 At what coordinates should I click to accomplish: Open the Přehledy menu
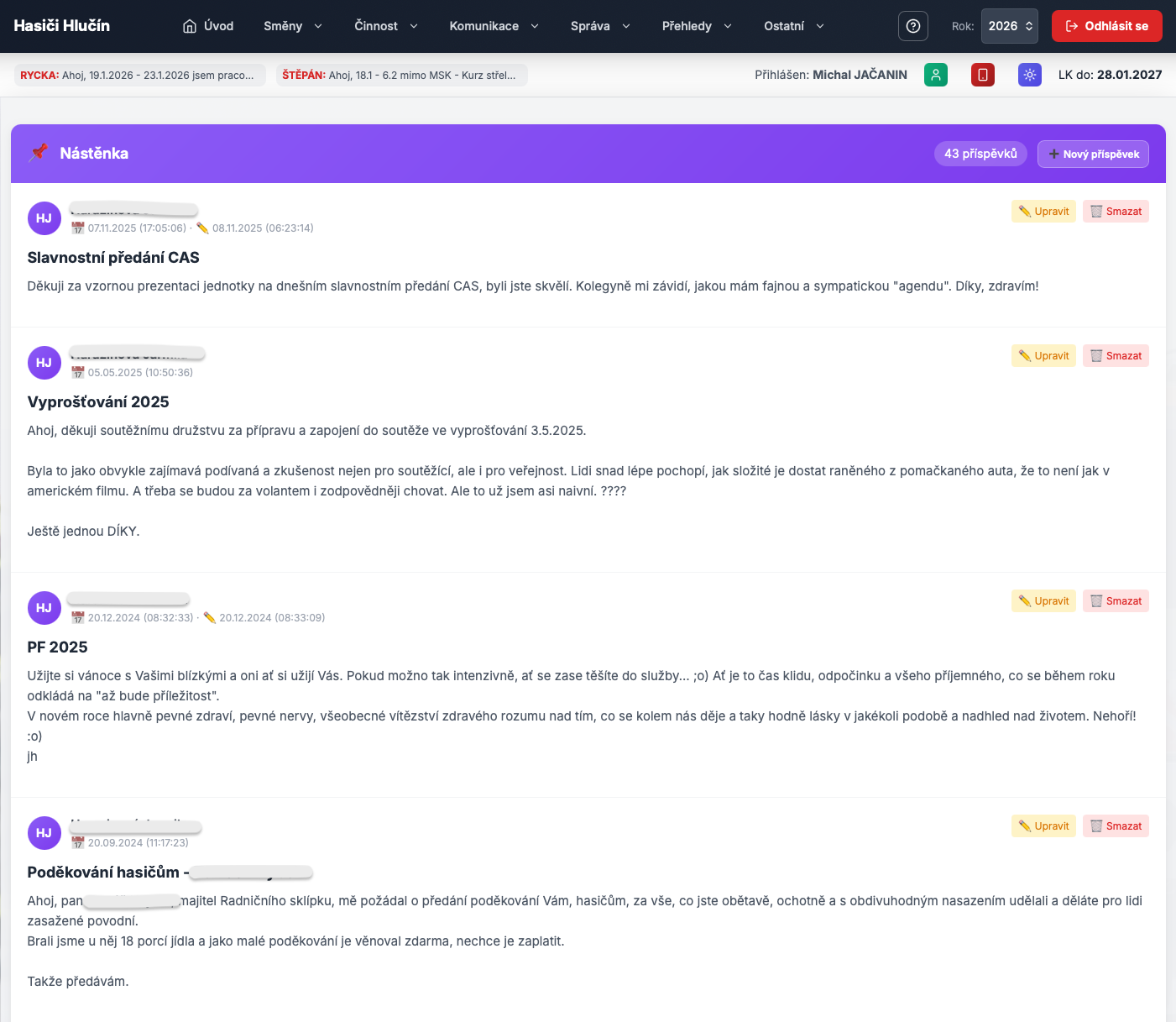pyautogui.click(x=696, y=26)
